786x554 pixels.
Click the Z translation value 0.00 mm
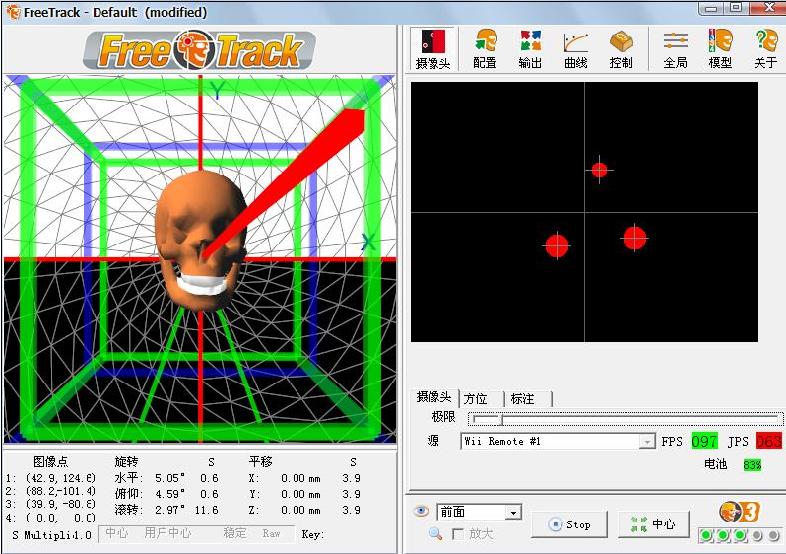[301, 510]
